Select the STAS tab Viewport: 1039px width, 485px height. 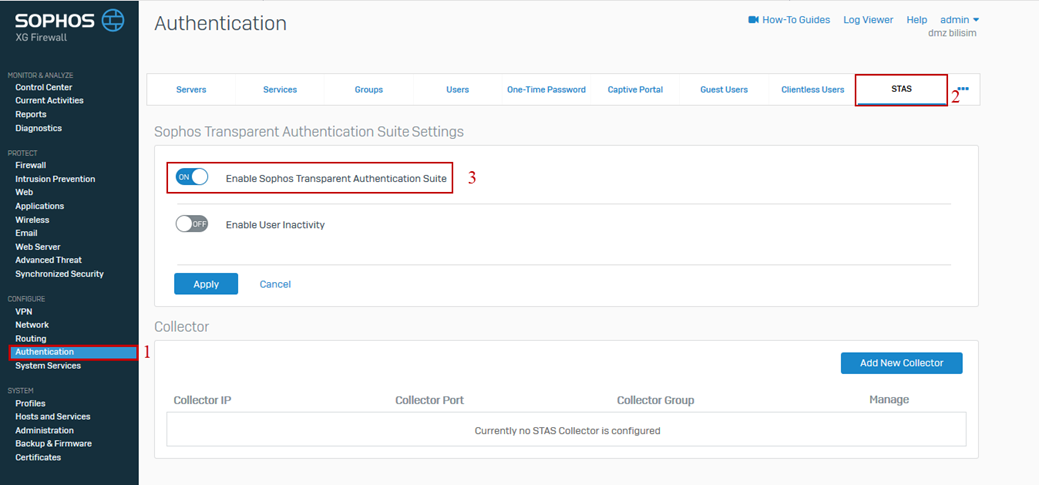tap(901, 89)
